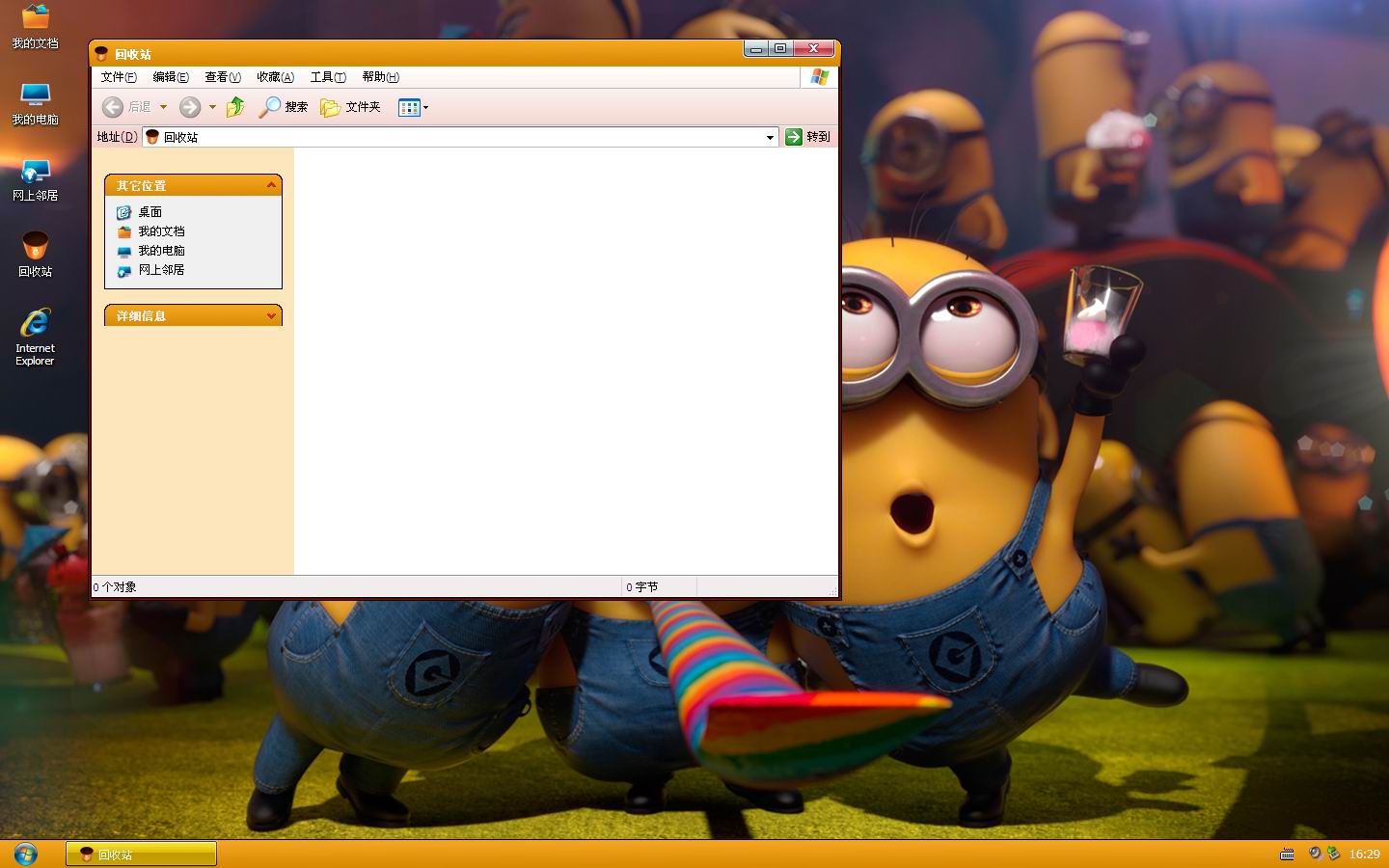Open Forward button history dropdown arrow
This screenshot has width=1389, height=868.
tap(212, 107)
